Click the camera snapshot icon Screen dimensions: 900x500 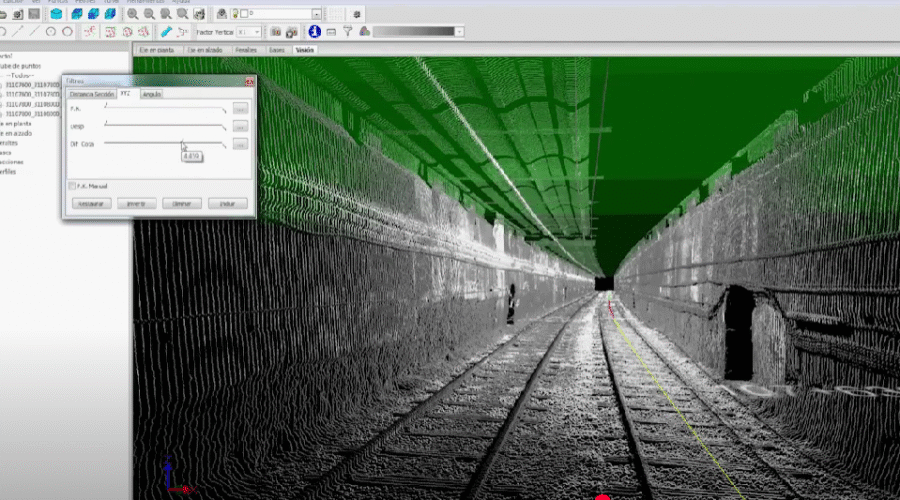275,32
